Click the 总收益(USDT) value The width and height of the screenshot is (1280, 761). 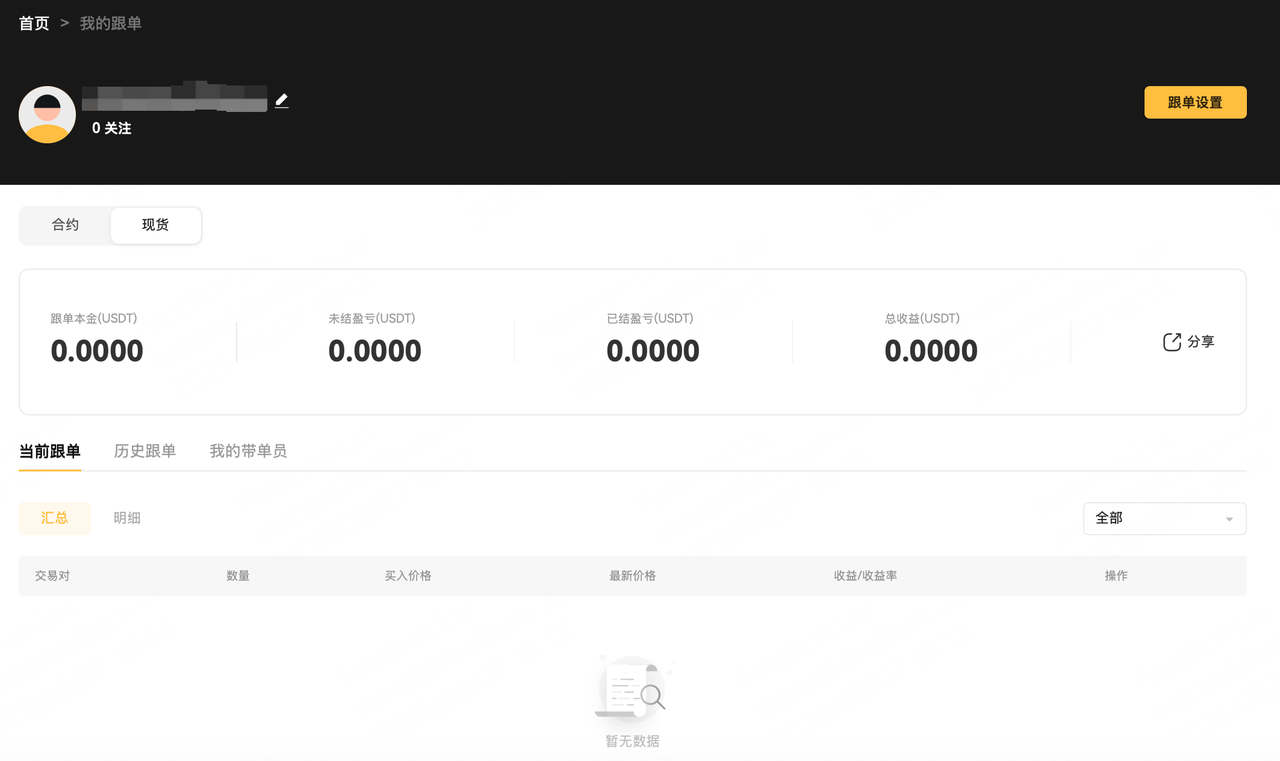click(930, 351)
